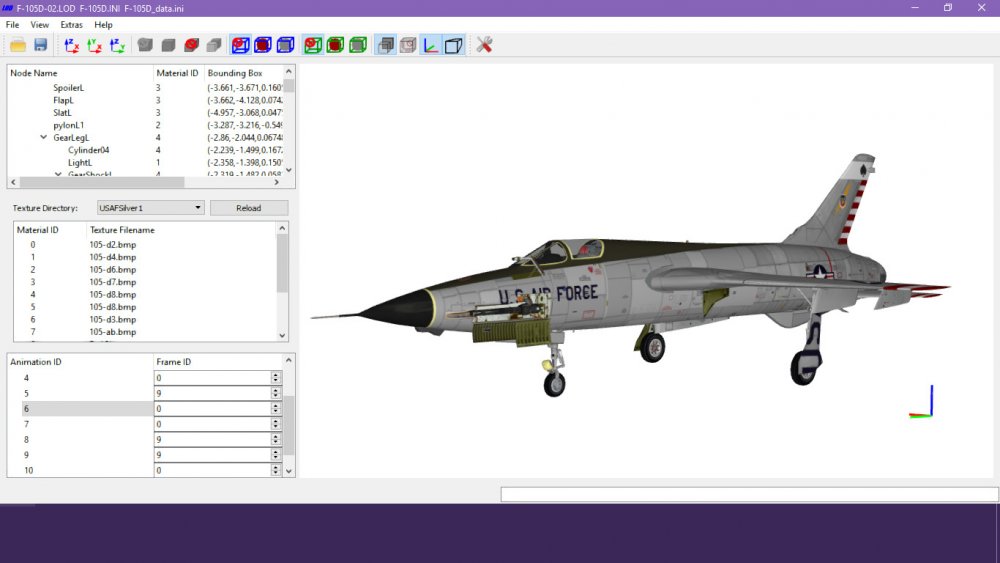Click the status bar text field

point(749,495)
